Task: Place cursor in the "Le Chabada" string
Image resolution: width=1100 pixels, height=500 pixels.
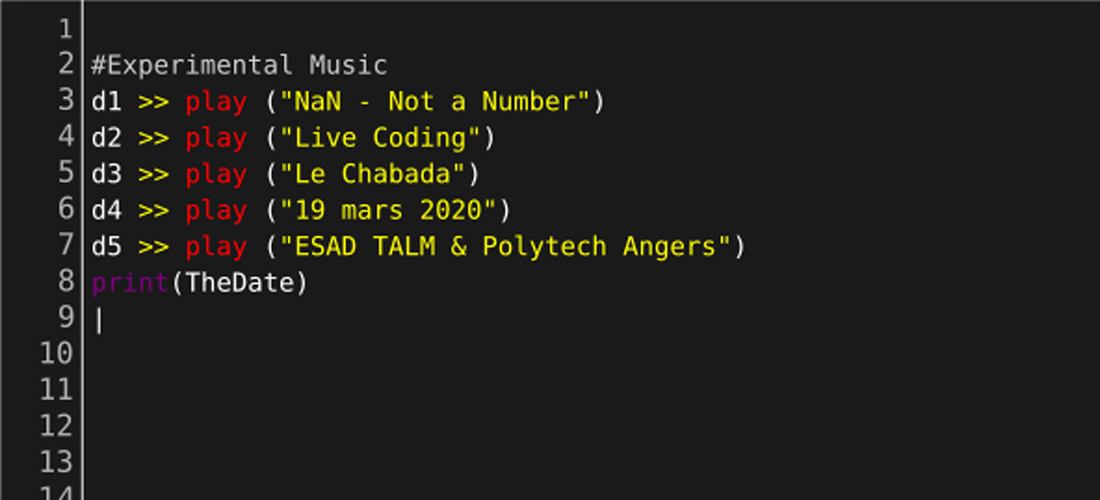Action: tap(373, 174)
